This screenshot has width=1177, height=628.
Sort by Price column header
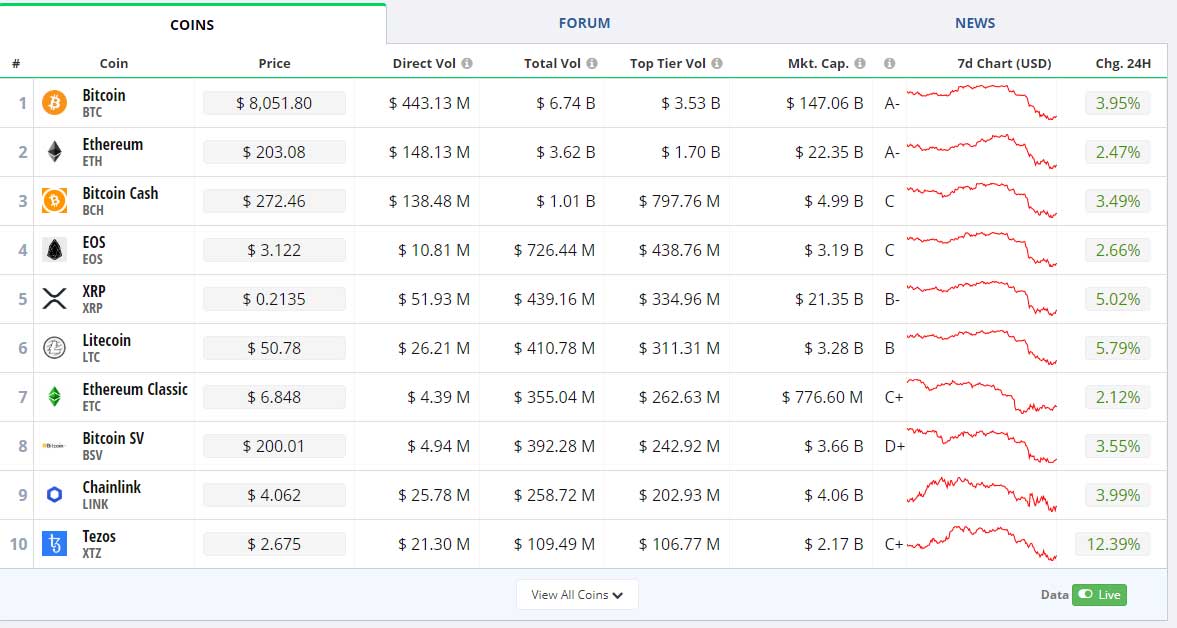(274, 64)
